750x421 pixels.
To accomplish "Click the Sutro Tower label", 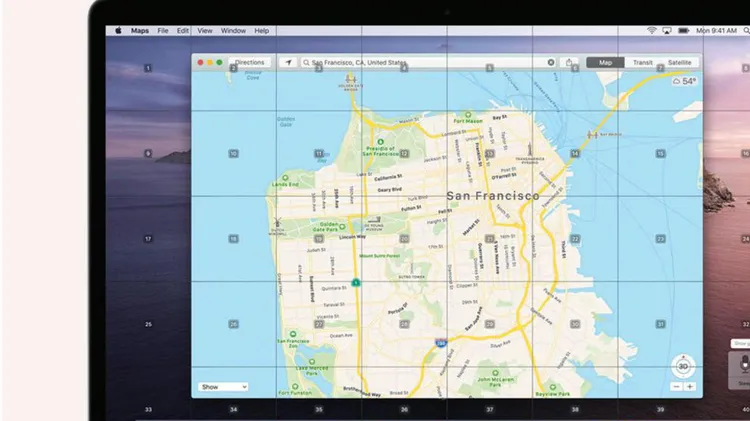I will pyautogui.click(x=411, y=277).
